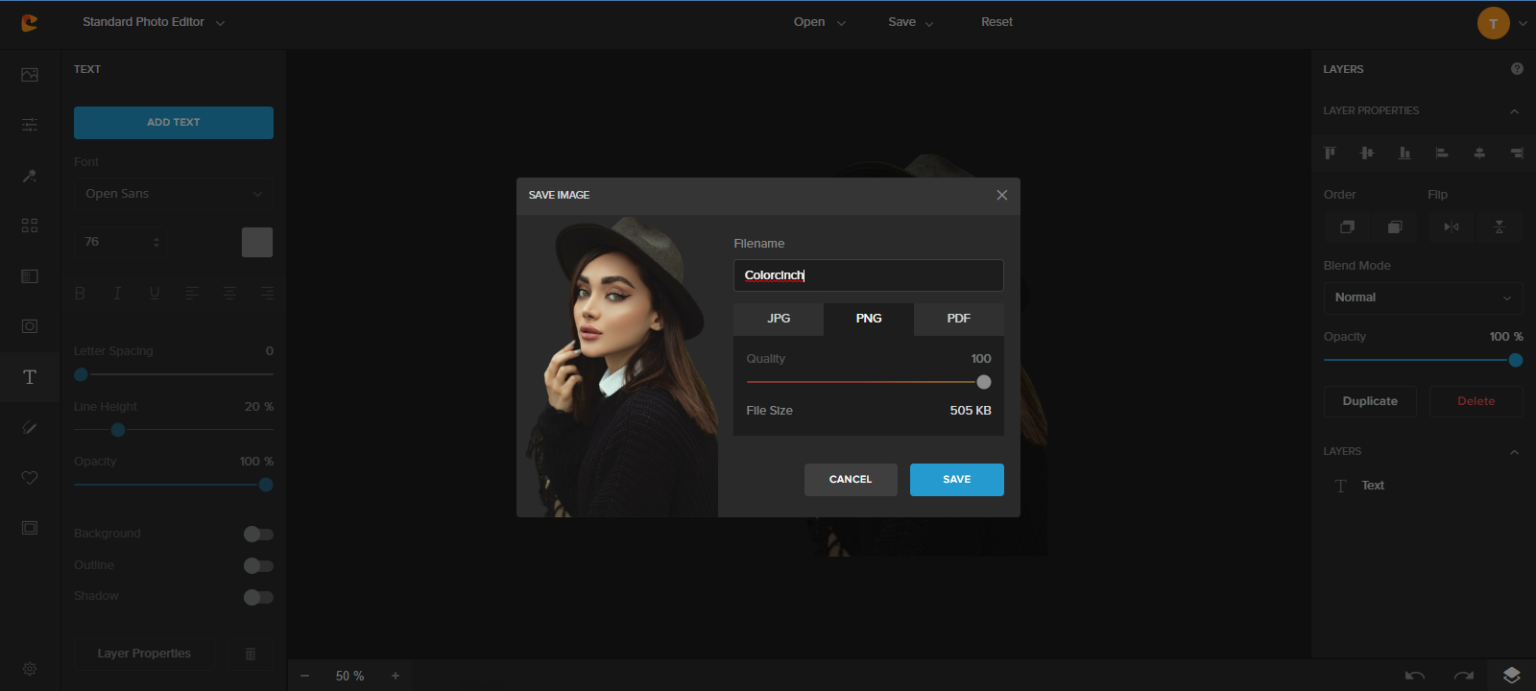
Task: Close the Save Image dialog
Action: pyautogui.click(x=1002, y=195)
